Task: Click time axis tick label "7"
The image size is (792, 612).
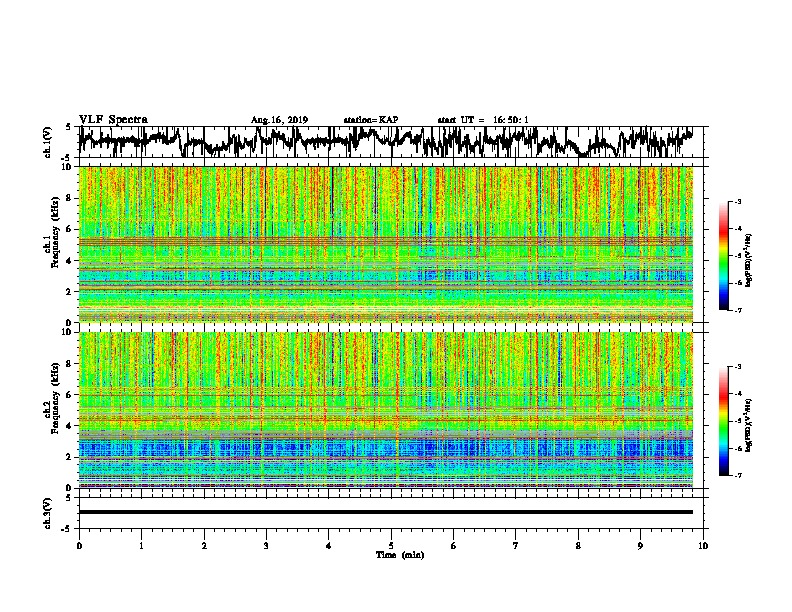Action: 516,546
